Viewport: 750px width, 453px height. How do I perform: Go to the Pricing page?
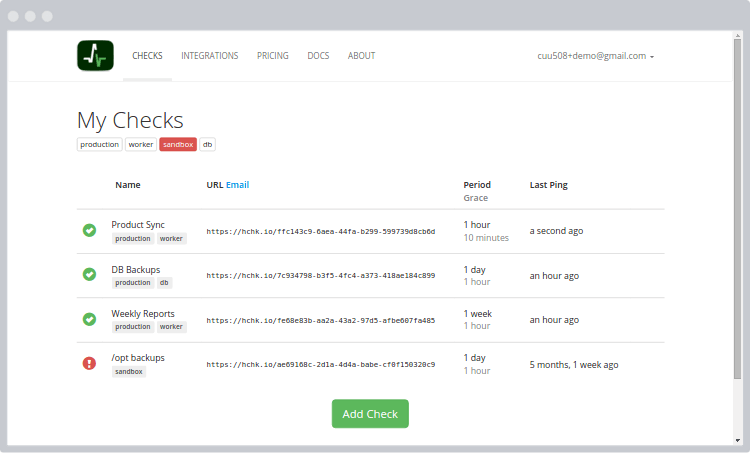(x=272, y=56)
